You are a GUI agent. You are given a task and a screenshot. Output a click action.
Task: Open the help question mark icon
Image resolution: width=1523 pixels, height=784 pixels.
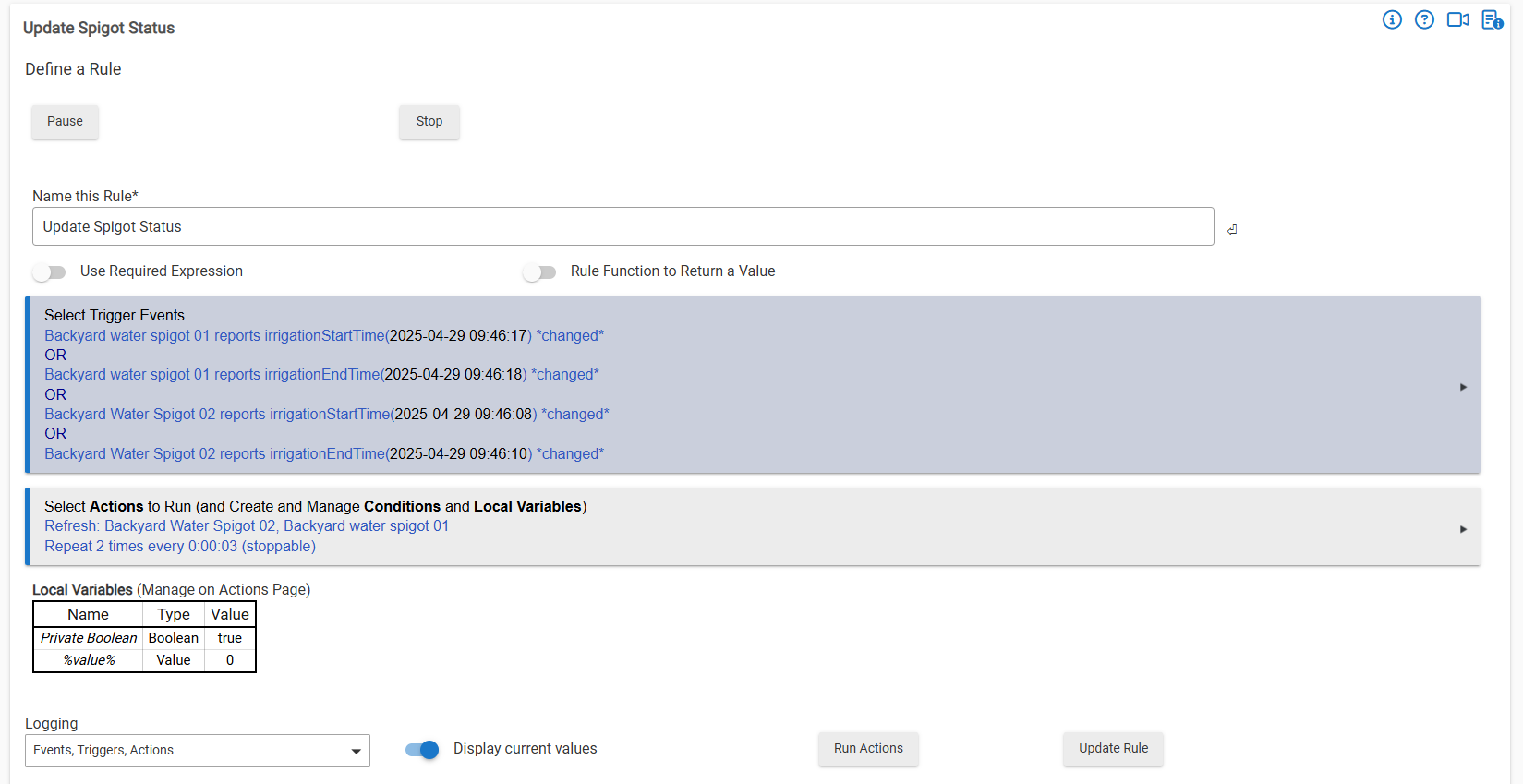point(1424,19)
